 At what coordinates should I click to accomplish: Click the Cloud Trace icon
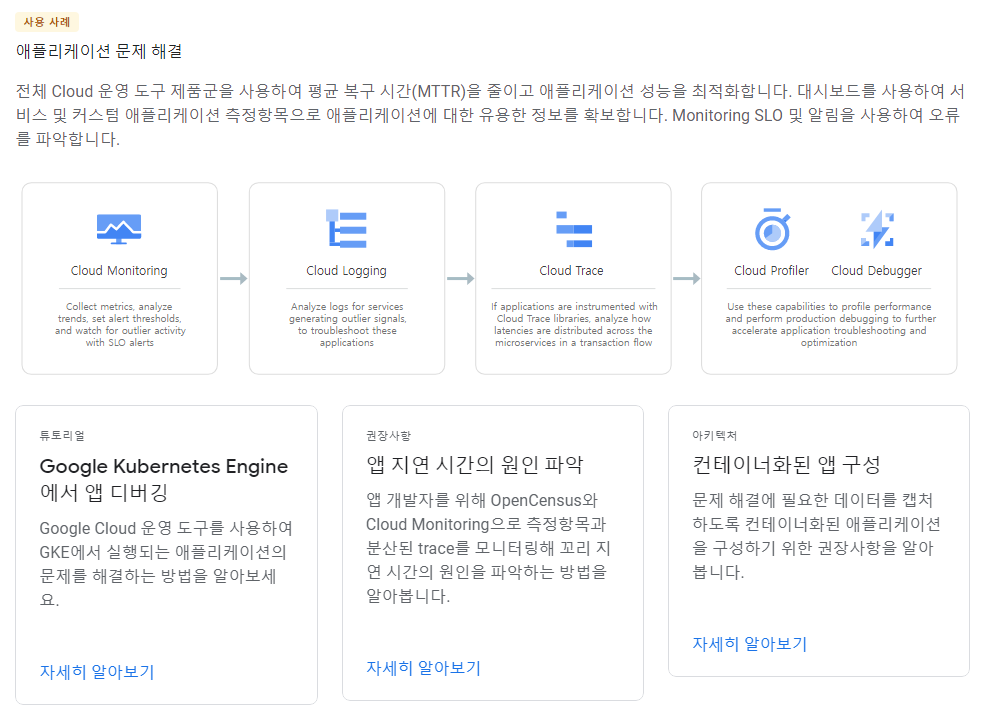coord(573,229)
